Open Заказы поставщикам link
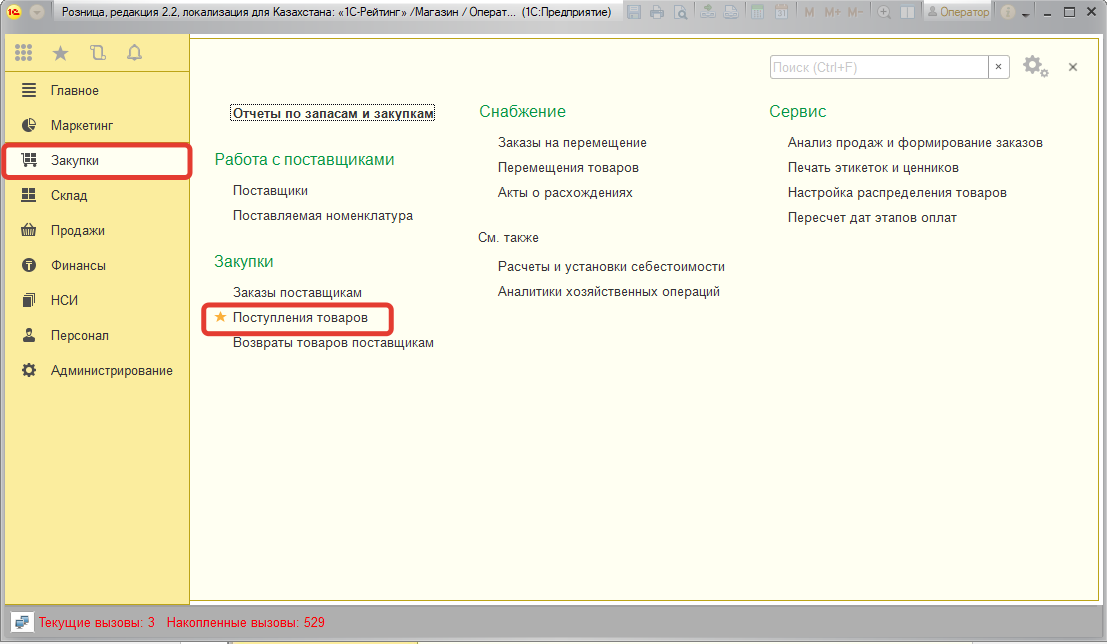 click(297, 292)
